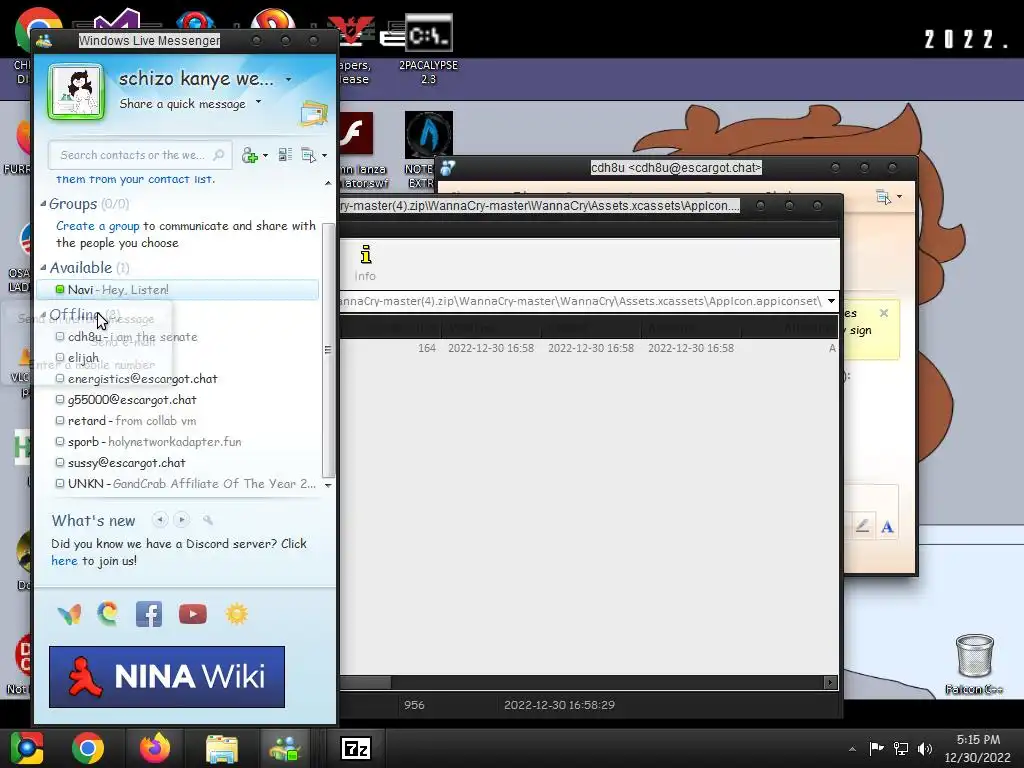Image resolution: width=1024 pixels, height=768 pixels.
Task: Click the Add a contact icon
Action: (x=249, y=155)
